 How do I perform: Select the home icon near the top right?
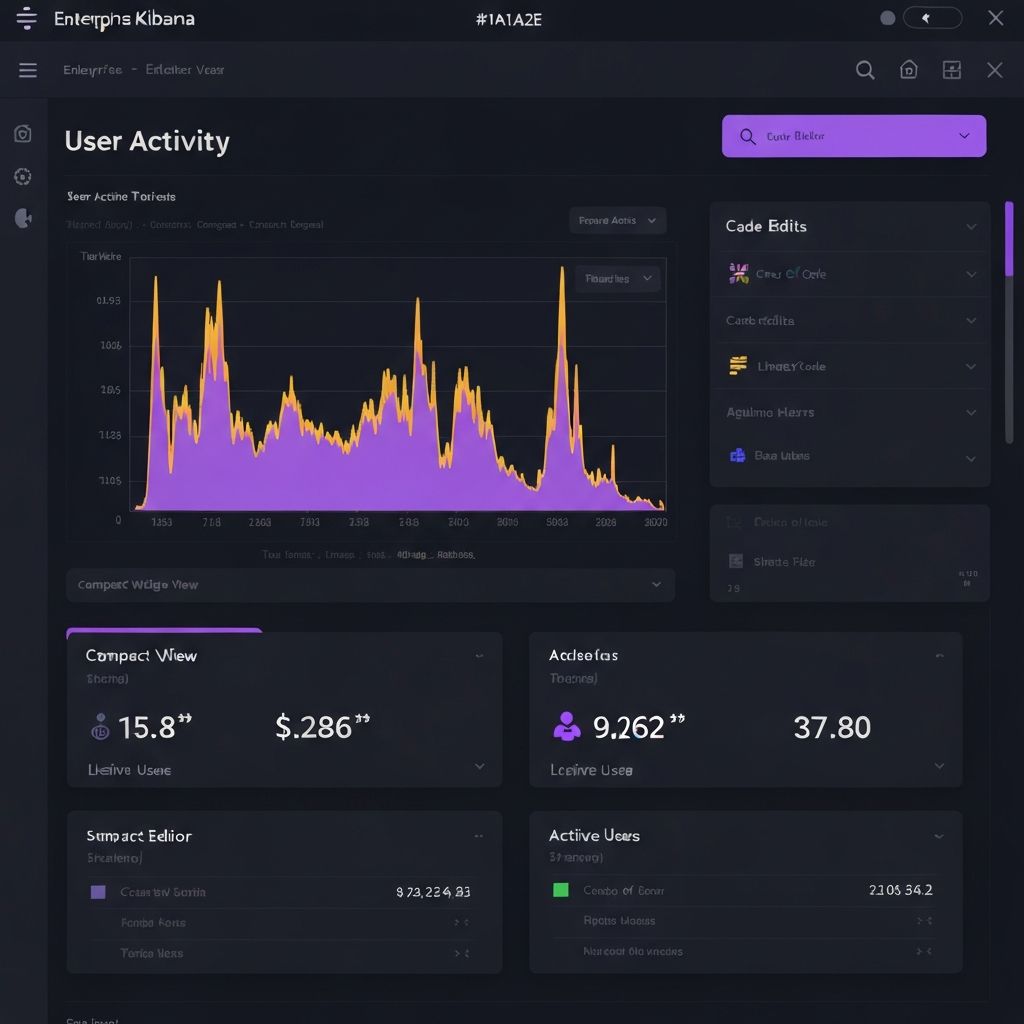coord(908,70)
